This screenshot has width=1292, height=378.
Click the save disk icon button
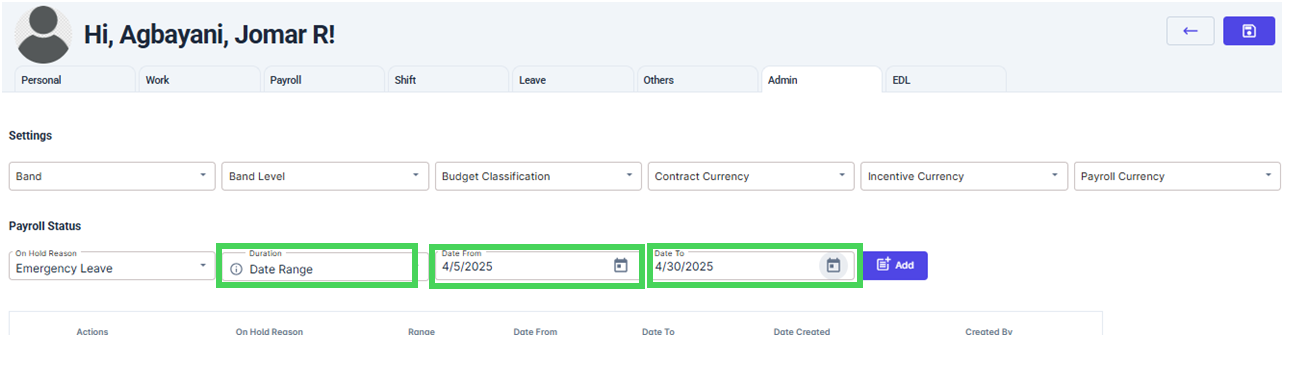(1249, 31)
